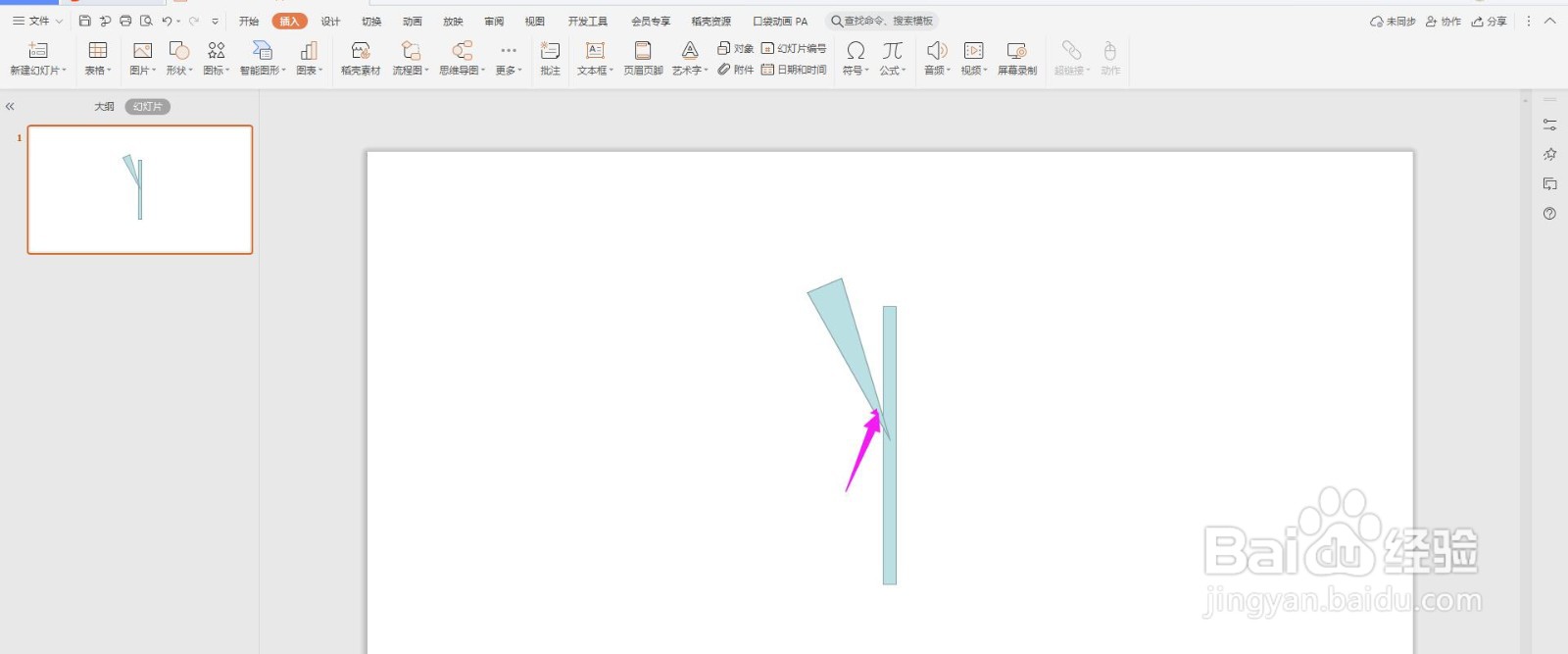Select the 幻灯片 (Slides) panel view
This screenshot has width=1568, height=654.
(147, 106)
